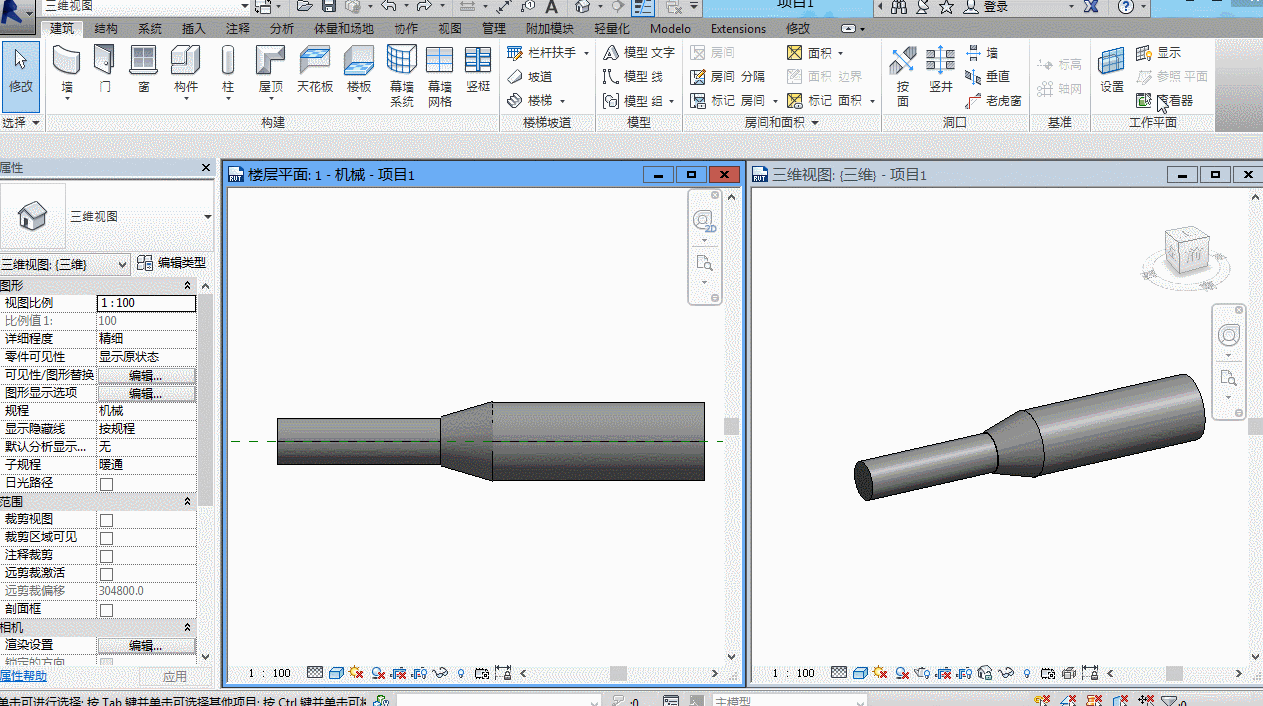Open the 视图 ribbon tab
This screenshot has height=706, width=1263.
[450, 28]
